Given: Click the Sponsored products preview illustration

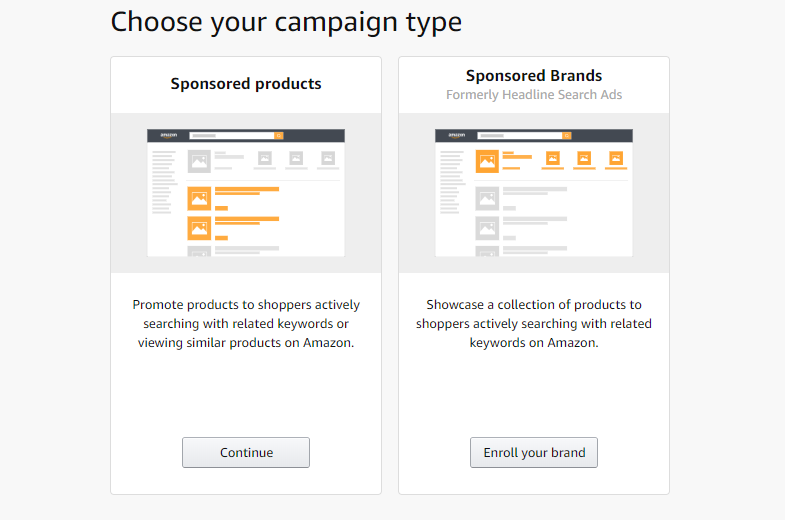Looking at the screenshot, I should click(x=246, y=193).
